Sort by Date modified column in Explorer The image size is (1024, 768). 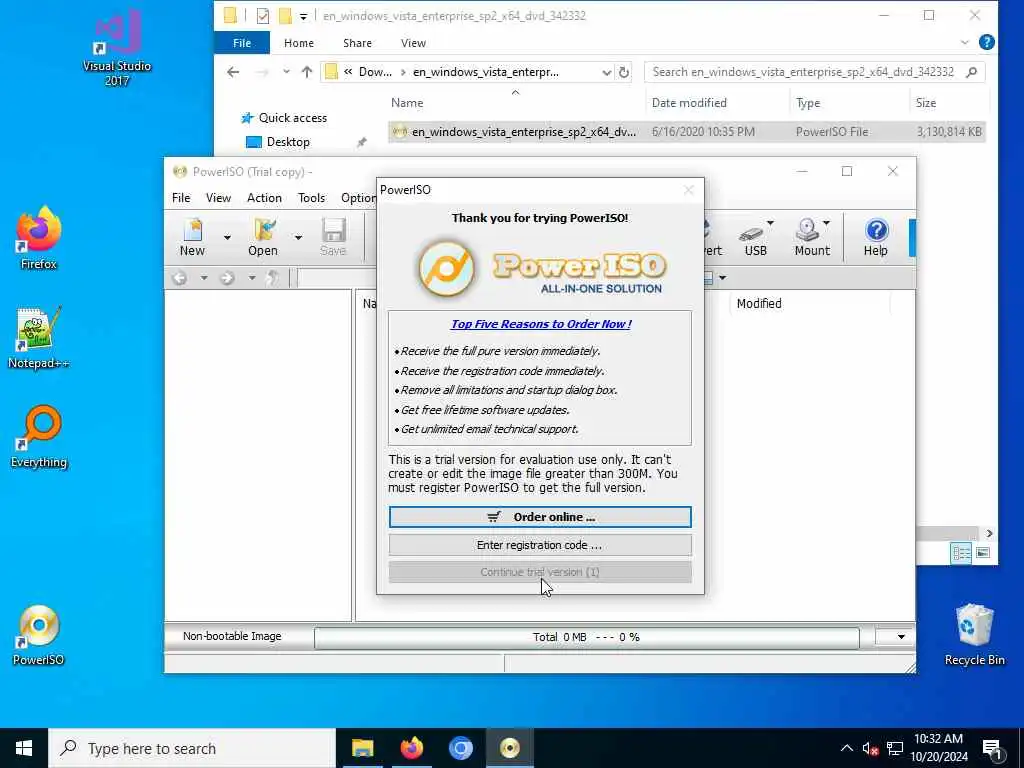click(x=689, y=103)
